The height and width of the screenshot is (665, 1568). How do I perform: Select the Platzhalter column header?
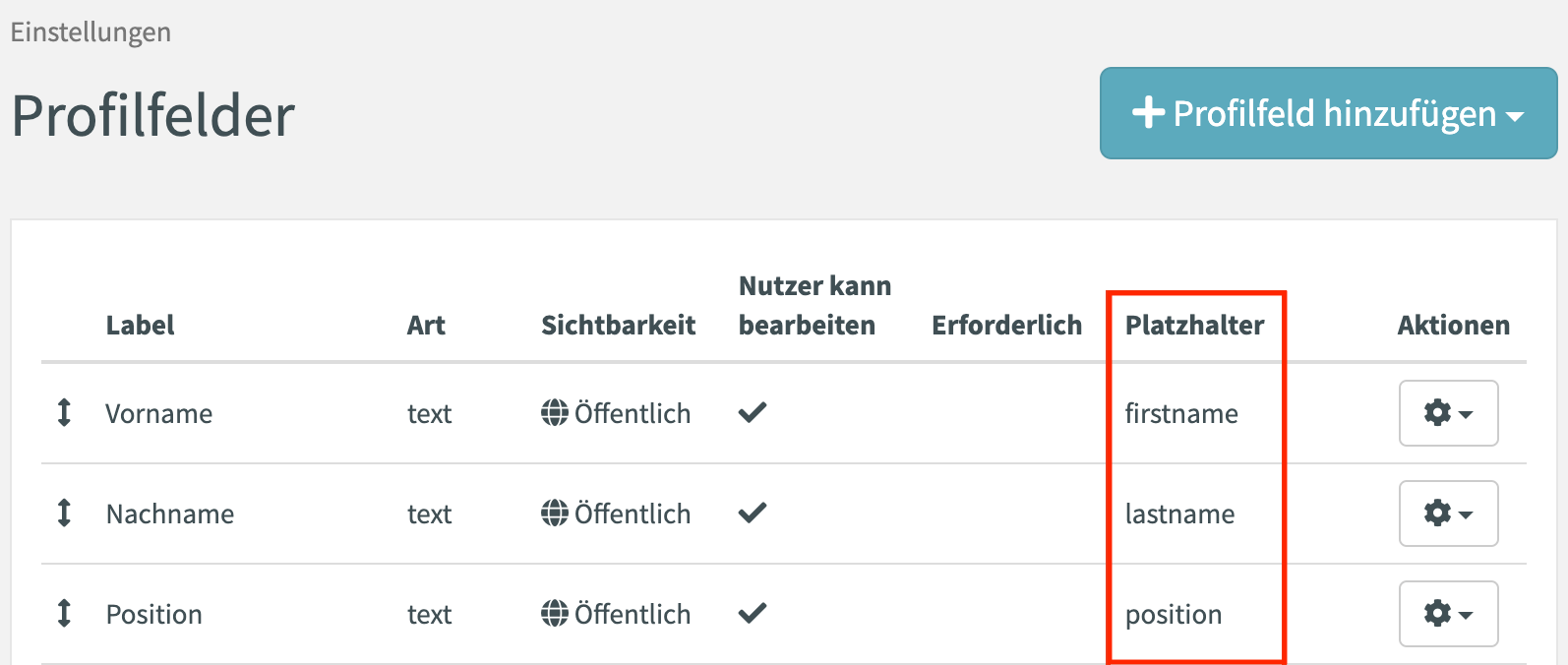point(1194,326)
